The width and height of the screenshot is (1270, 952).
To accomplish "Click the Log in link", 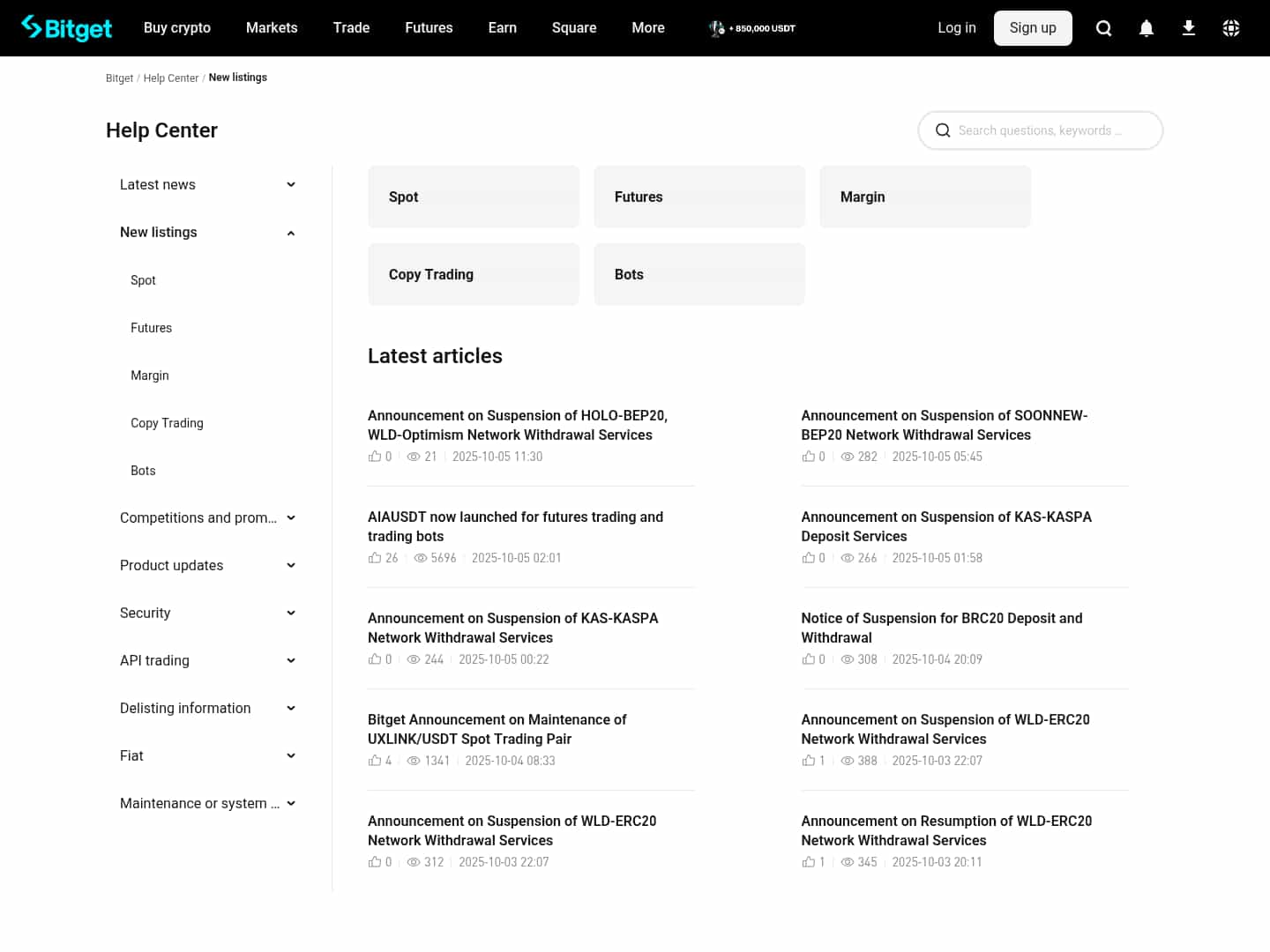I will 956,28.
